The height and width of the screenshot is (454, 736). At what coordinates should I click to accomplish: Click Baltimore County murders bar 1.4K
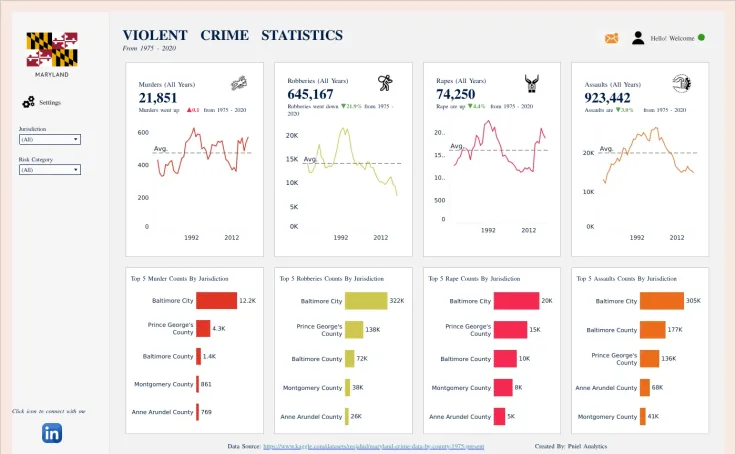pos(199,356)
